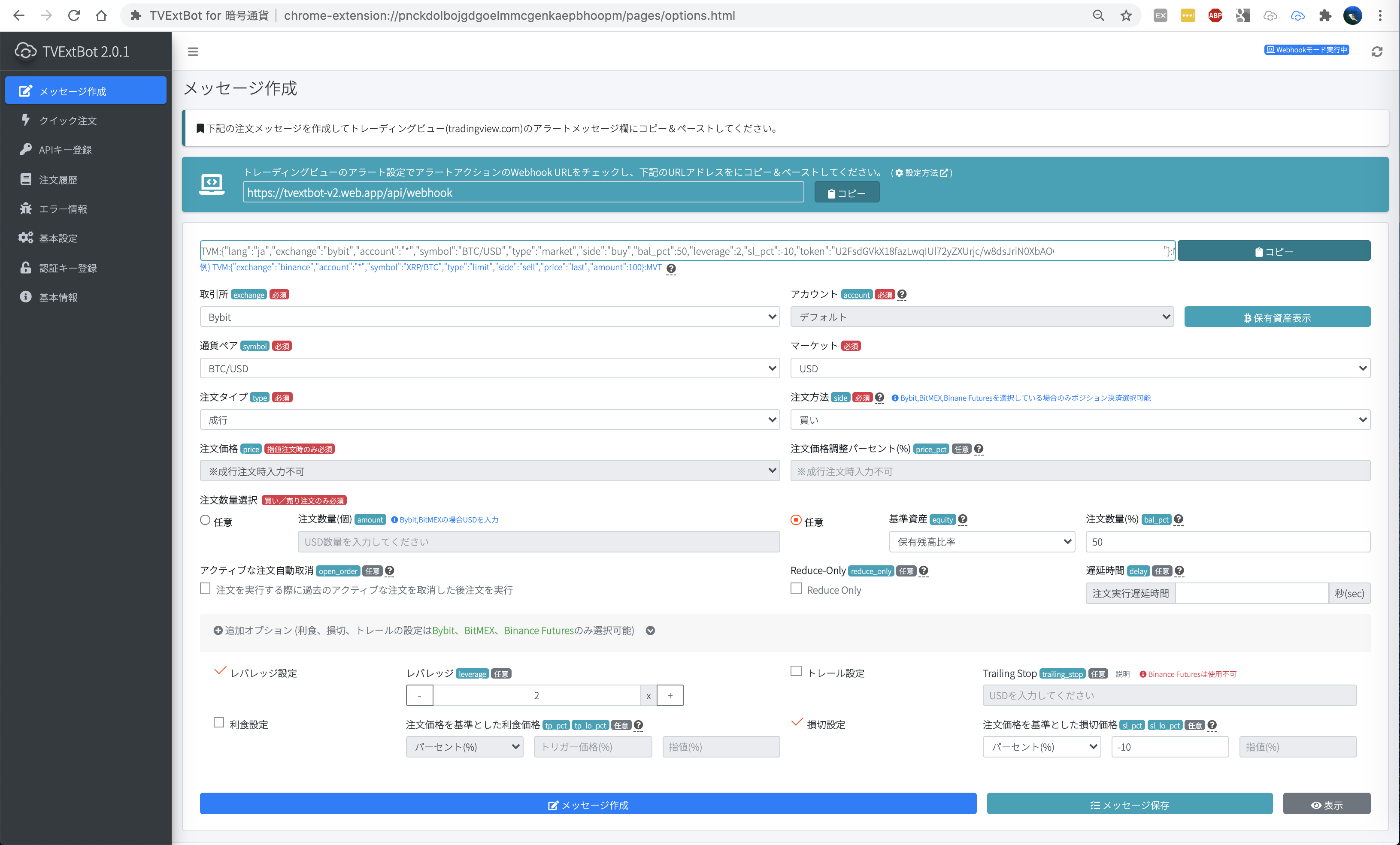Click the blue メッセージ作成 button
This screenshot has height=845, width=1400.
588,804
